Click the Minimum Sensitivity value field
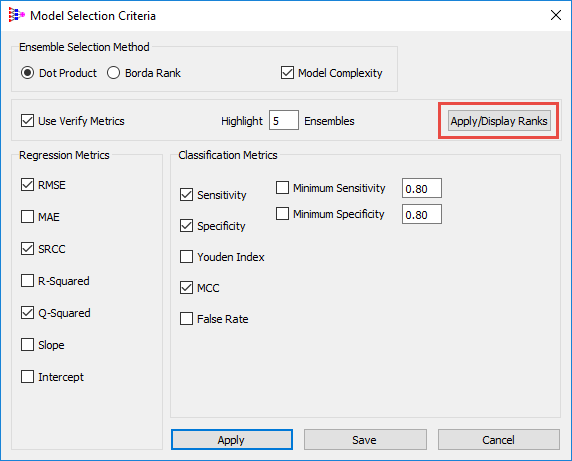This screenshot has height=461, width=572. click(422, 188)
